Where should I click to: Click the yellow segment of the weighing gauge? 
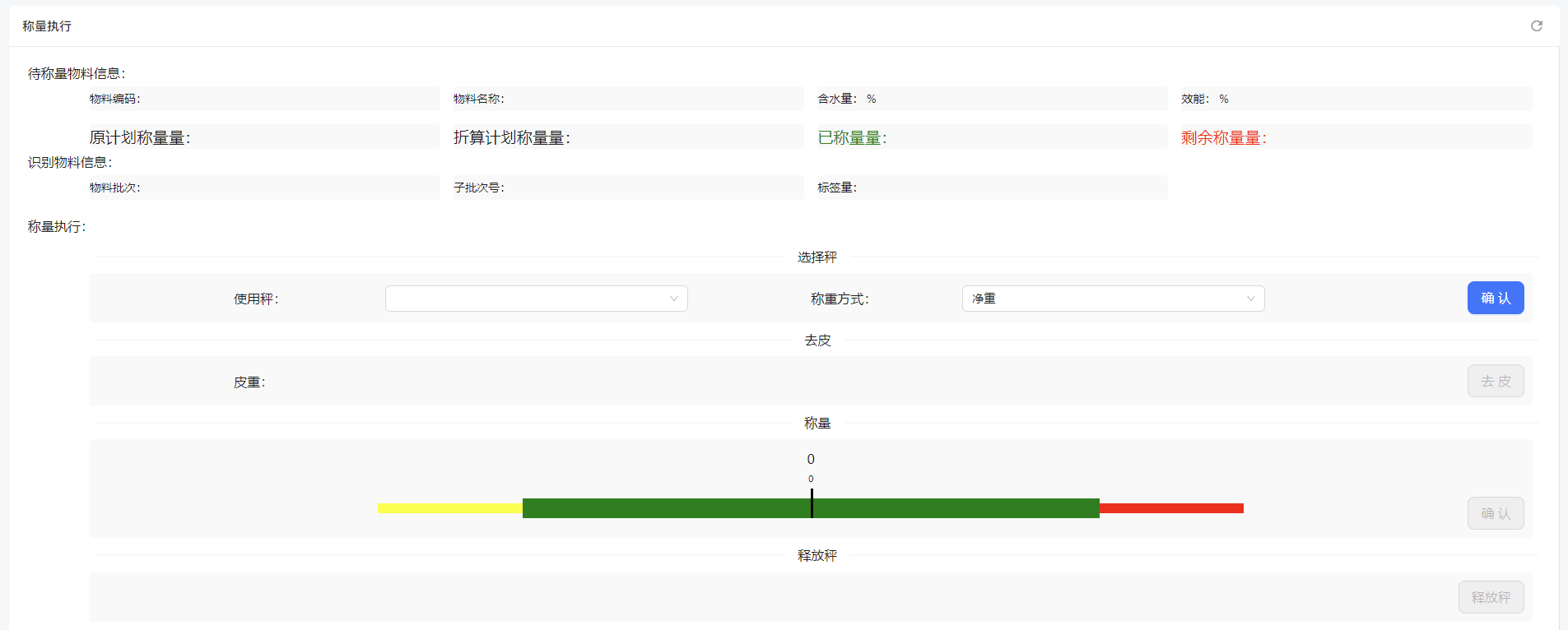click(449, 508)
